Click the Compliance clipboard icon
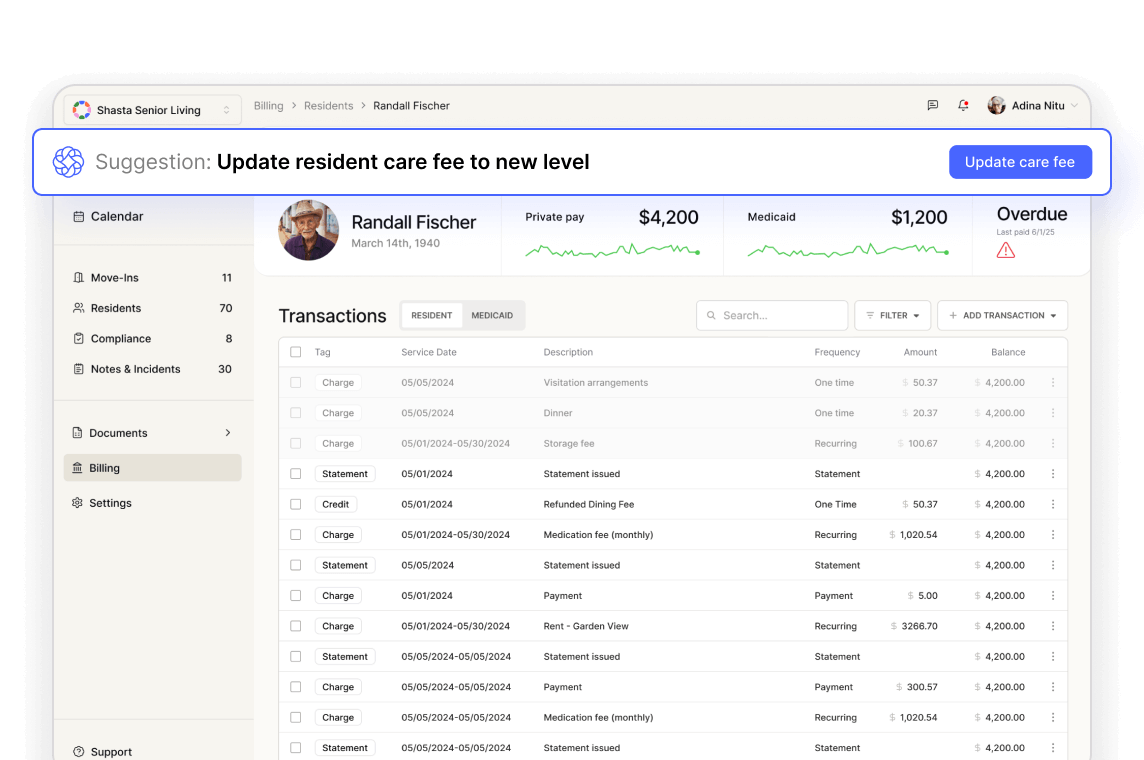Image resolution: width=1144 pixels, height=760 pixels. pyautogui.click(x=78, y=339)
